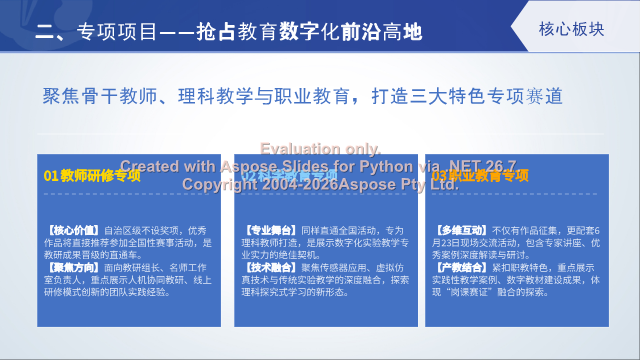The width and height of the screenshot is (640, 360).
Task: Click the 【核心价值】 paragraph in first card
Action: tap(128, 242)
